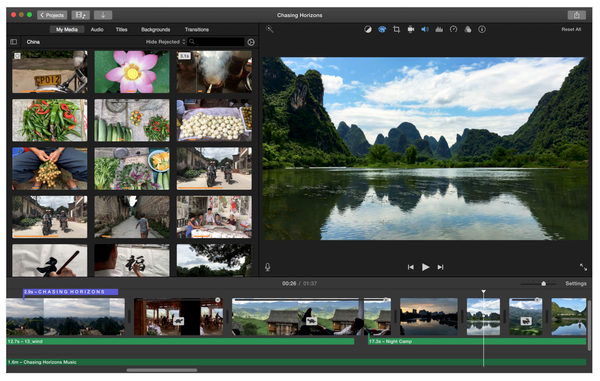Play the movie in the viewer
This screenshot has width=600, height=381.
(x=425, y=267)
